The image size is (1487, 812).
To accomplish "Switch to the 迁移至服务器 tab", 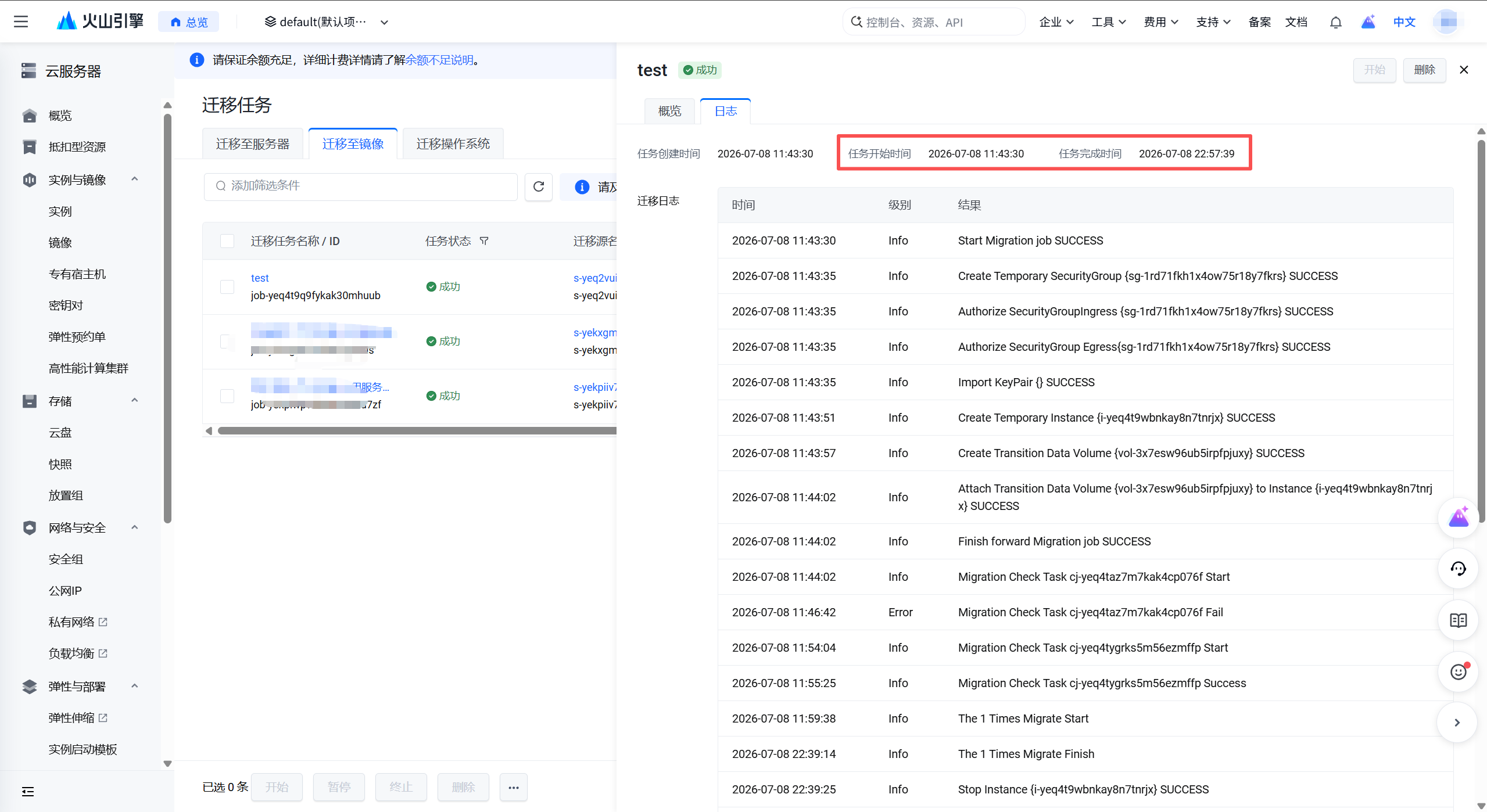I will (253, 143).
